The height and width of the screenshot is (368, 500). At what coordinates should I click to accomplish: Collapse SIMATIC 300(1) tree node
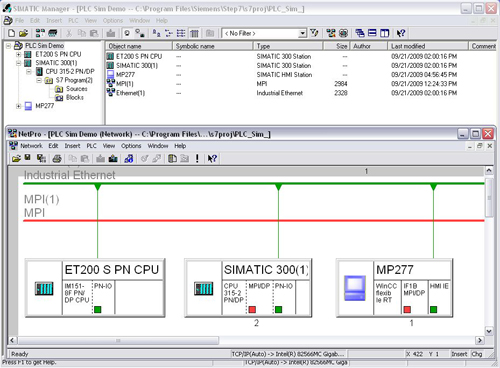pyautogui.click(x=19, y=63)
